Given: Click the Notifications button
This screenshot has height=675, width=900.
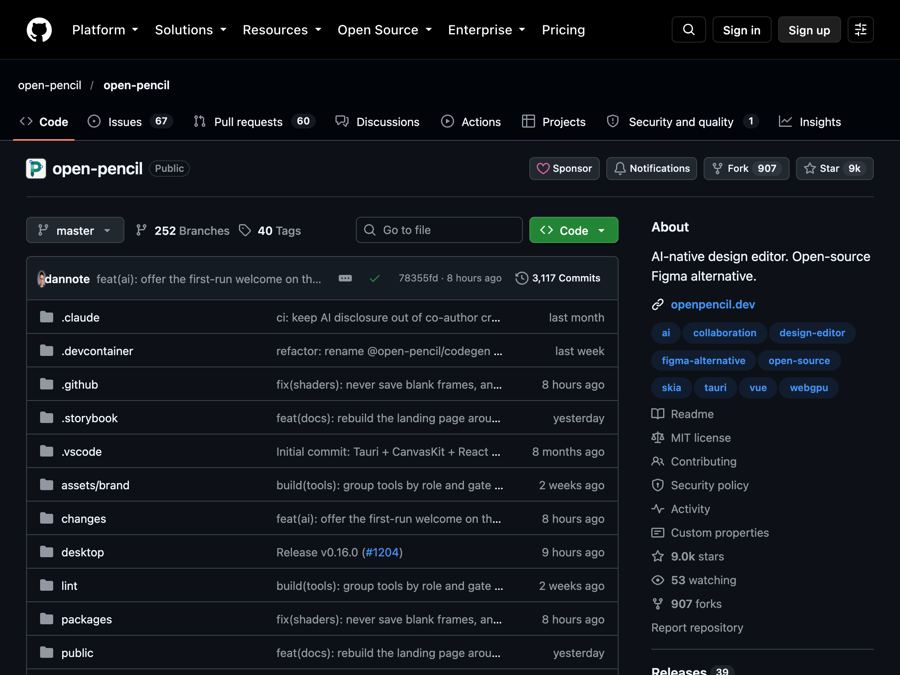Looking at the screenshot, I should pyautogui.click(x=651, y=168).
